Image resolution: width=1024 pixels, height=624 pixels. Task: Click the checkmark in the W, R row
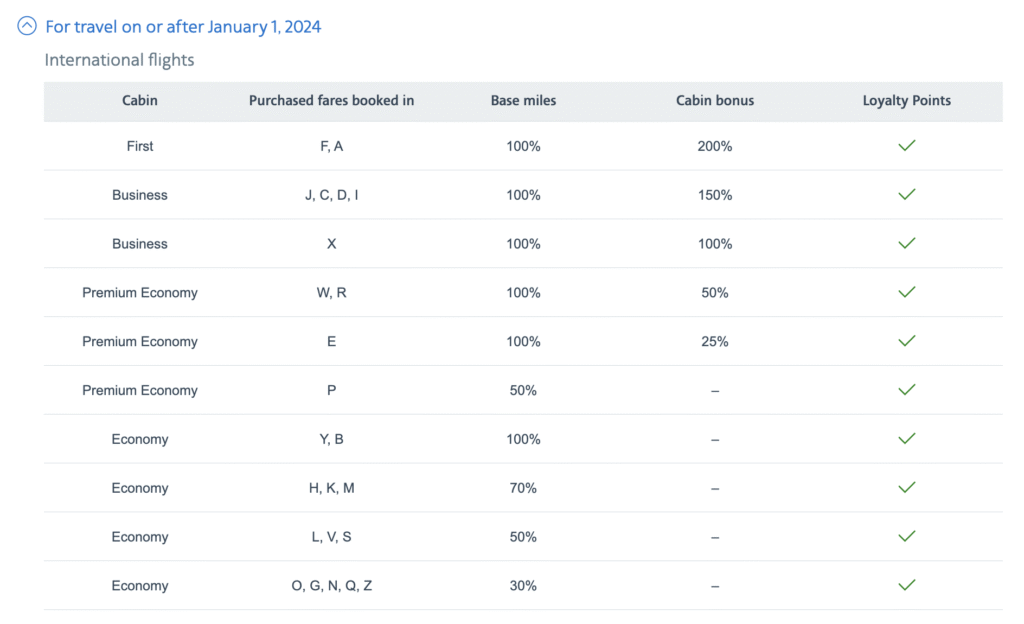click(907, 293)
